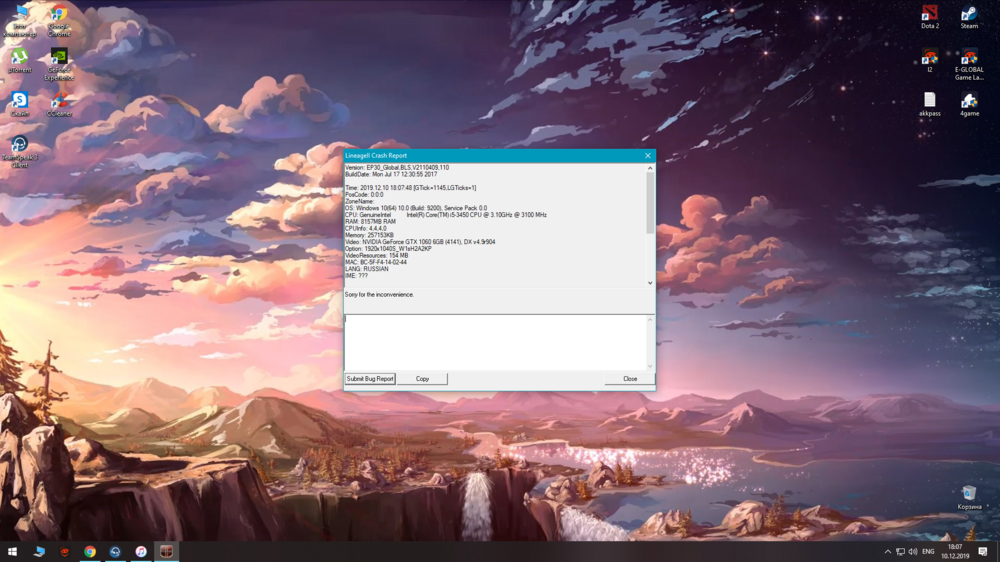Select the Recycle Bin icon

point(968,495)
